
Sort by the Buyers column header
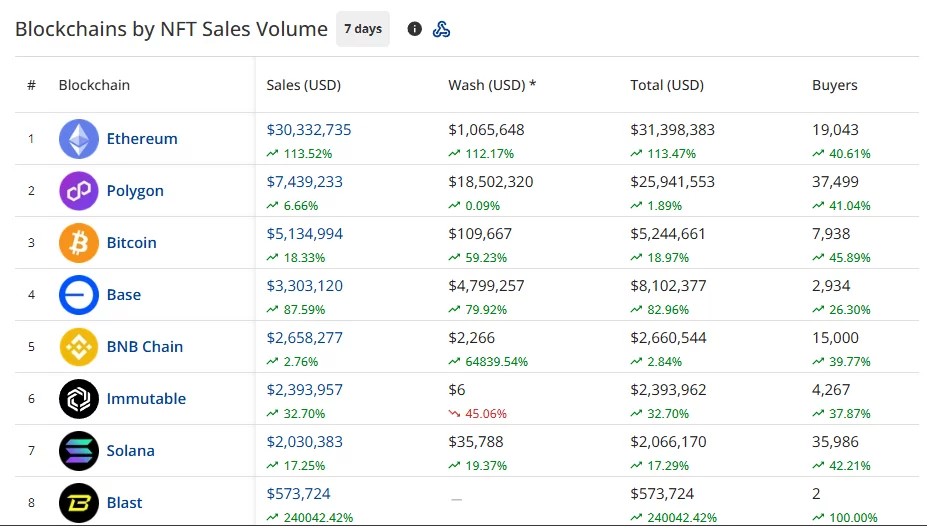(834, 85)
